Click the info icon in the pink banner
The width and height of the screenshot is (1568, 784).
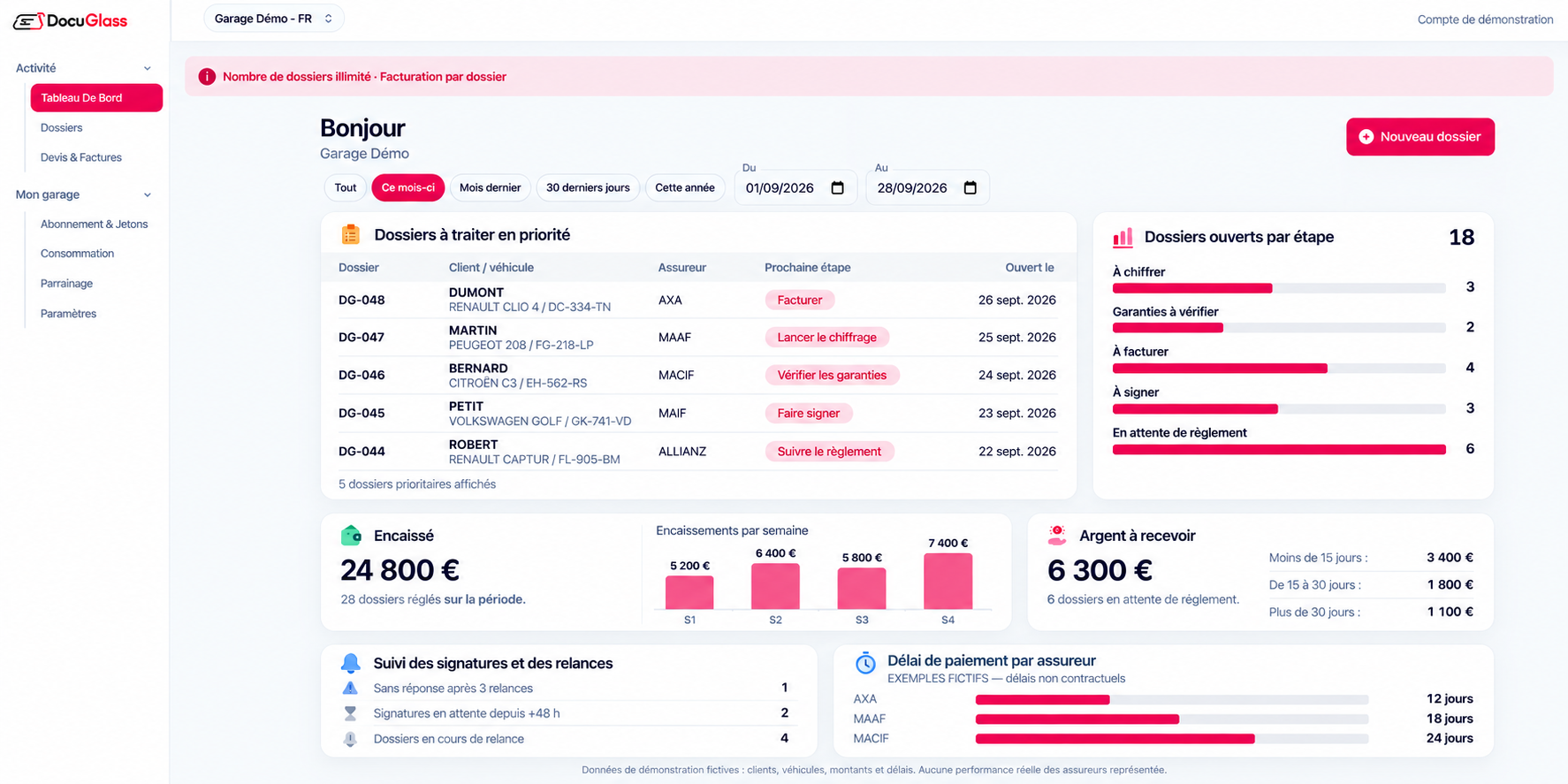207,77
